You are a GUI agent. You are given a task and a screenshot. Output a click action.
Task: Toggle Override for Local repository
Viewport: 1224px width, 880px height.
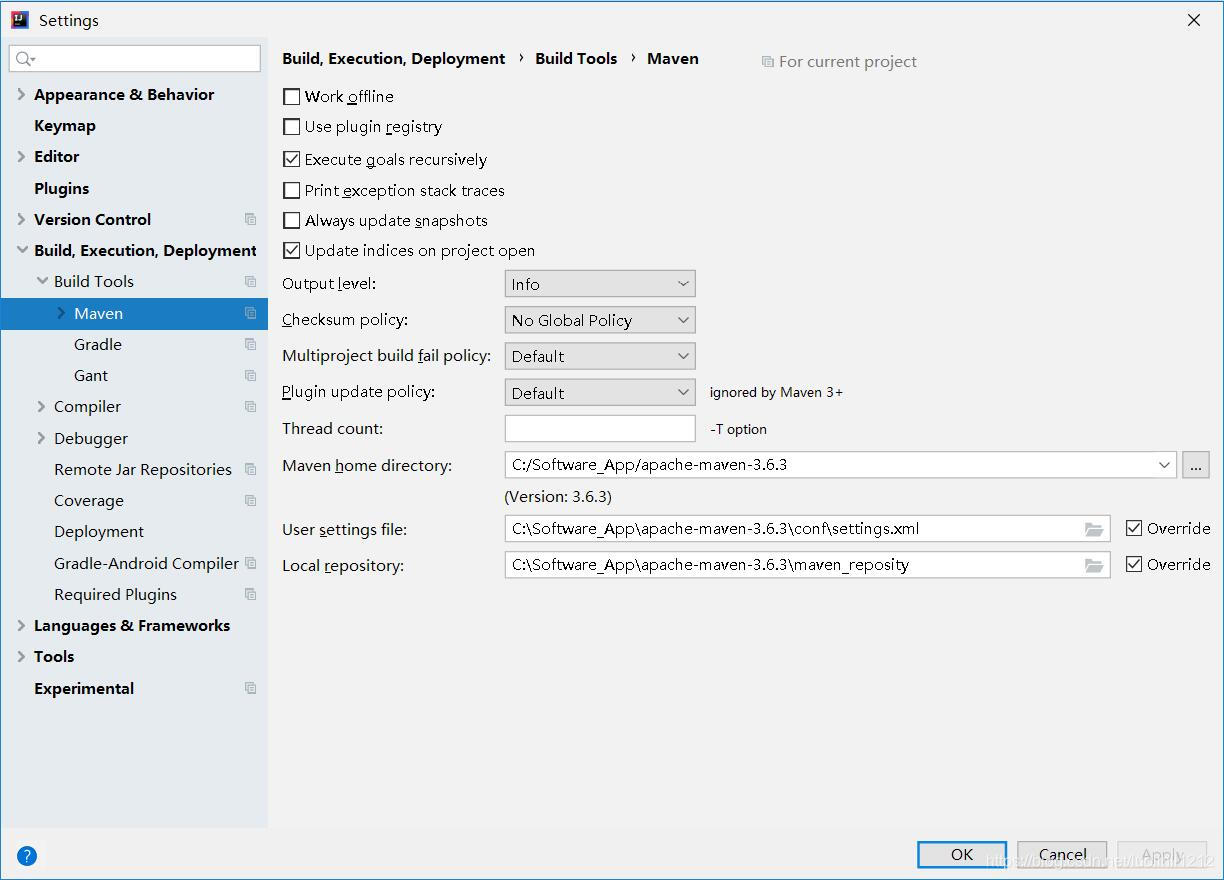point(1134,564)
